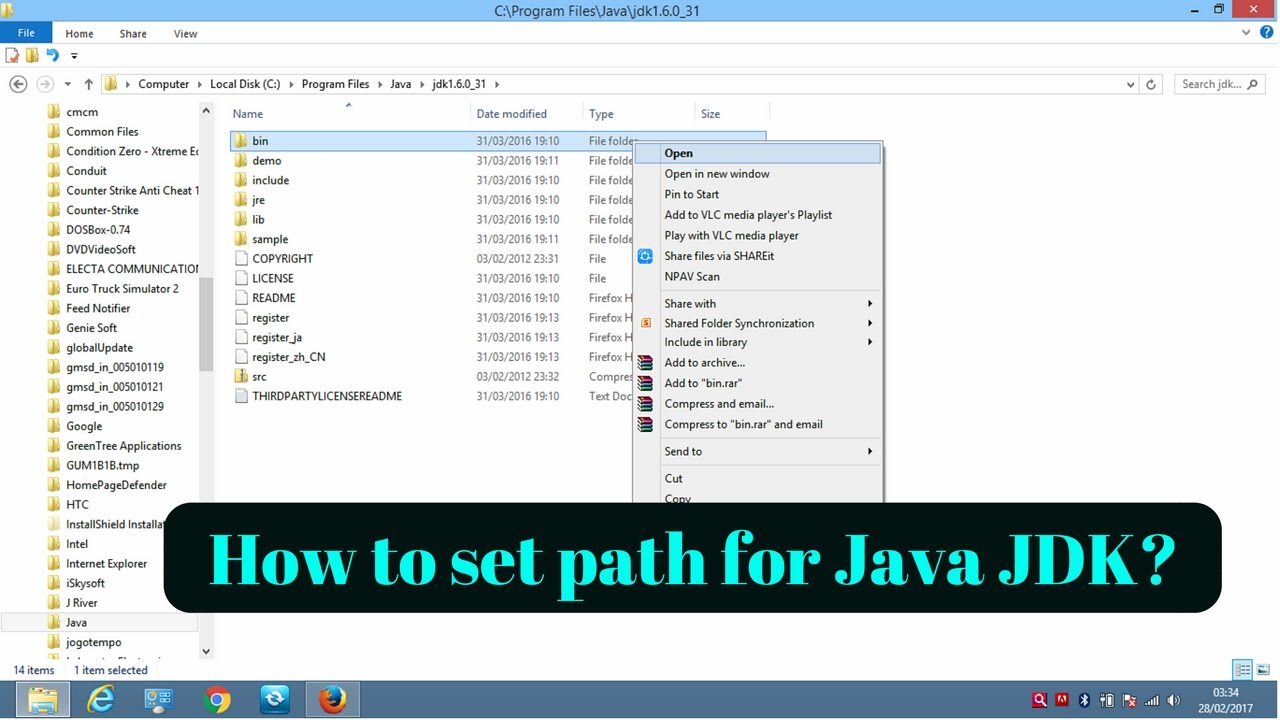The height and width of the screenshot is (720, 1280).
Task: Click the Forward navigation arrow
Action: point(44,84)
